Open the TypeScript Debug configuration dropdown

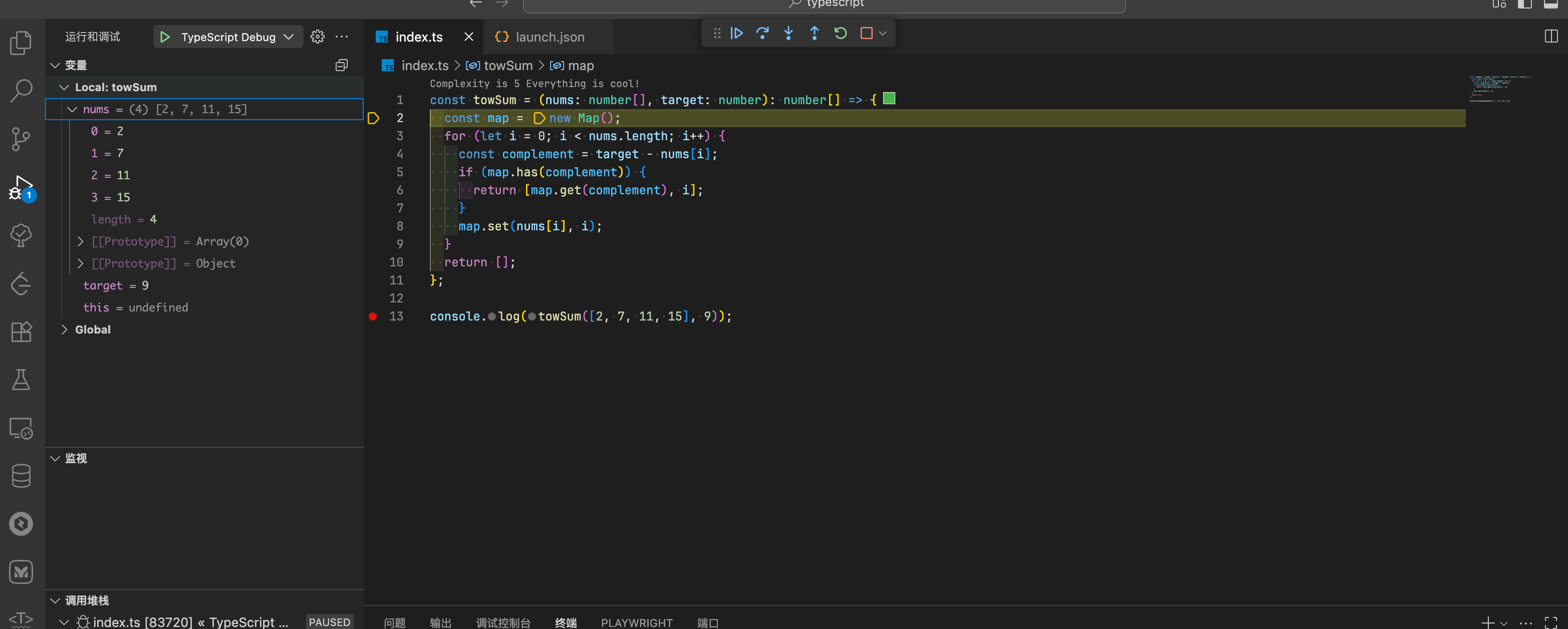click(289, 37)
